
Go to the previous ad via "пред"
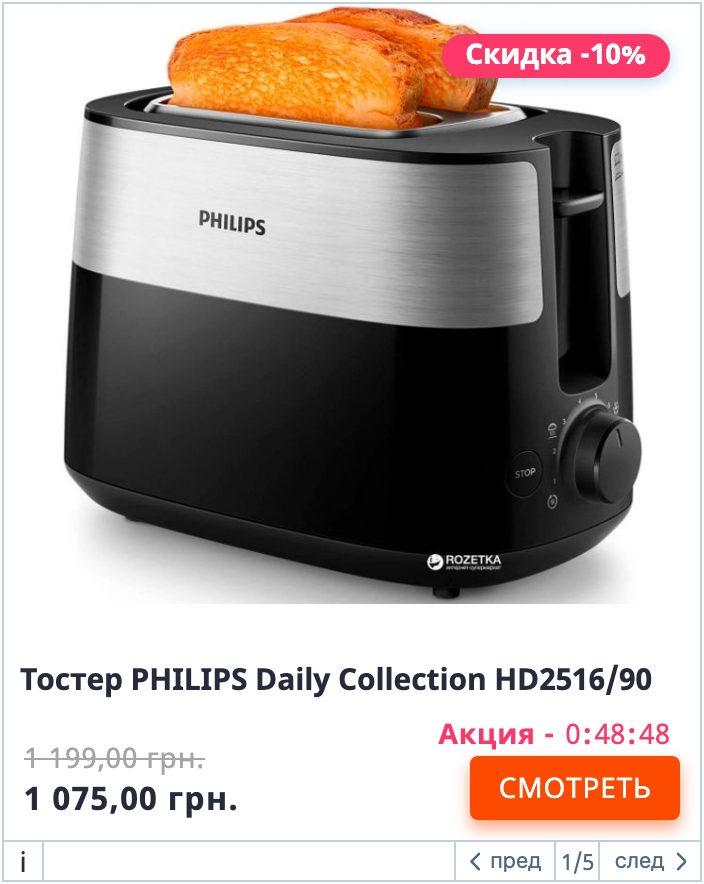click(505, 861)
